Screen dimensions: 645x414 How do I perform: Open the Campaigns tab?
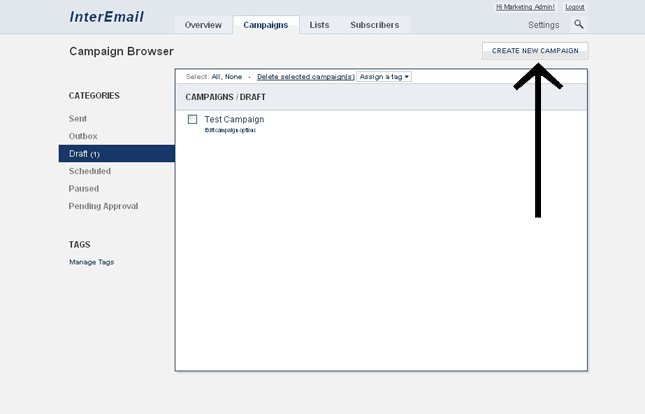click(265, 25)
